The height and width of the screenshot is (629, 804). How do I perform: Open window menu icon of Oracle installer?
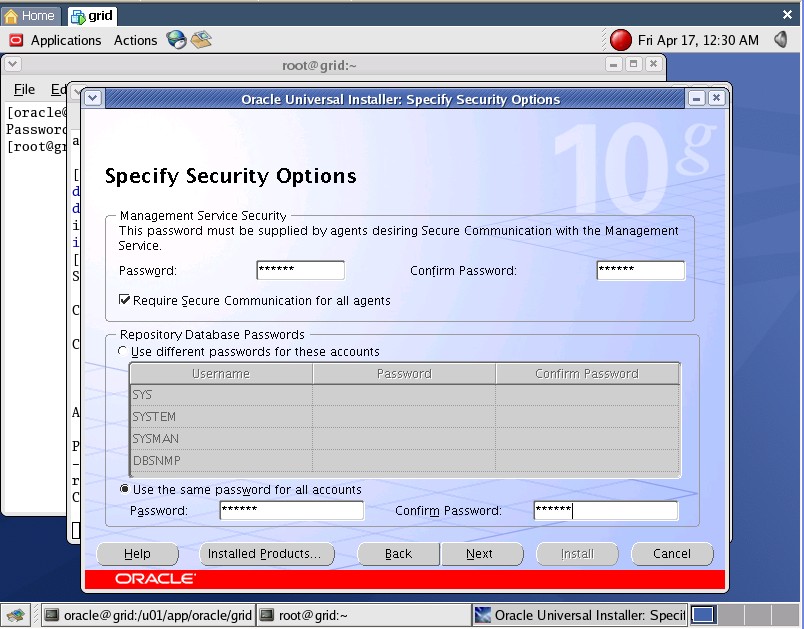tap(93, 98)
